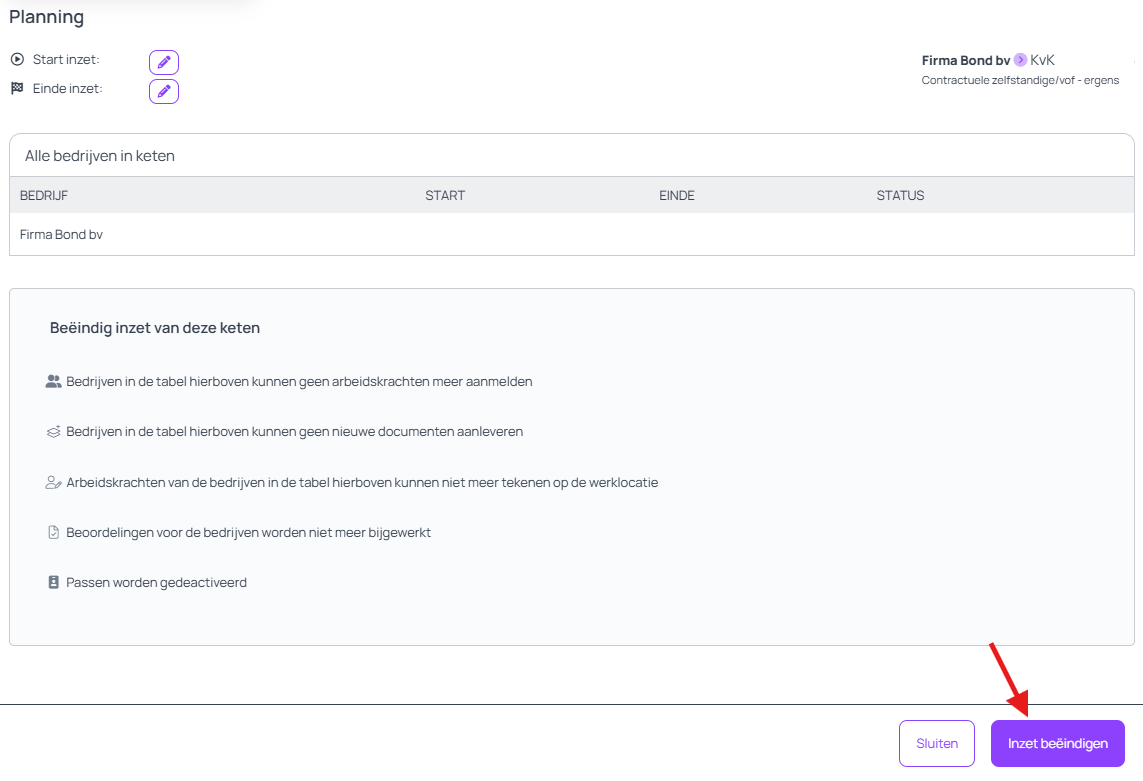Edit the Start inzet date with pencil

pos(164,62)
